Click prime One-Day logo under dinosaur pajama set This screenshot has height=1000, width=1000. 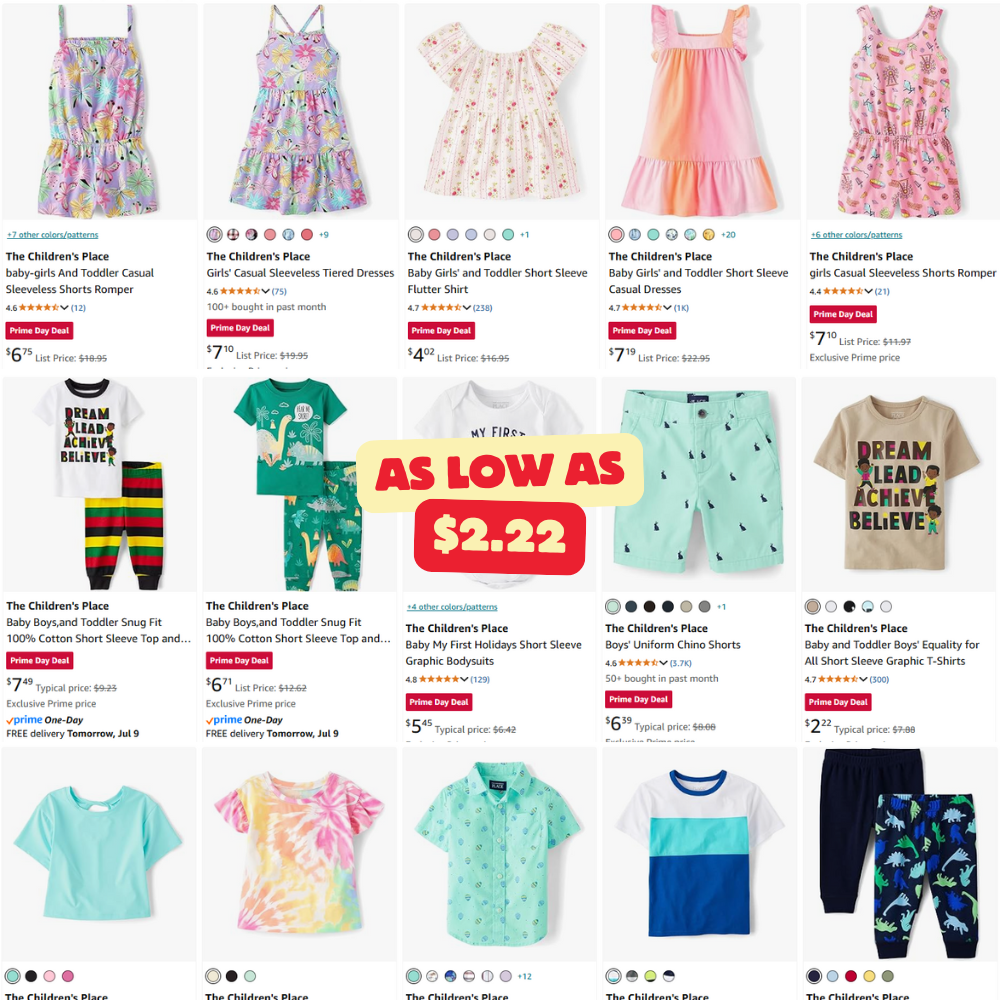244,720
